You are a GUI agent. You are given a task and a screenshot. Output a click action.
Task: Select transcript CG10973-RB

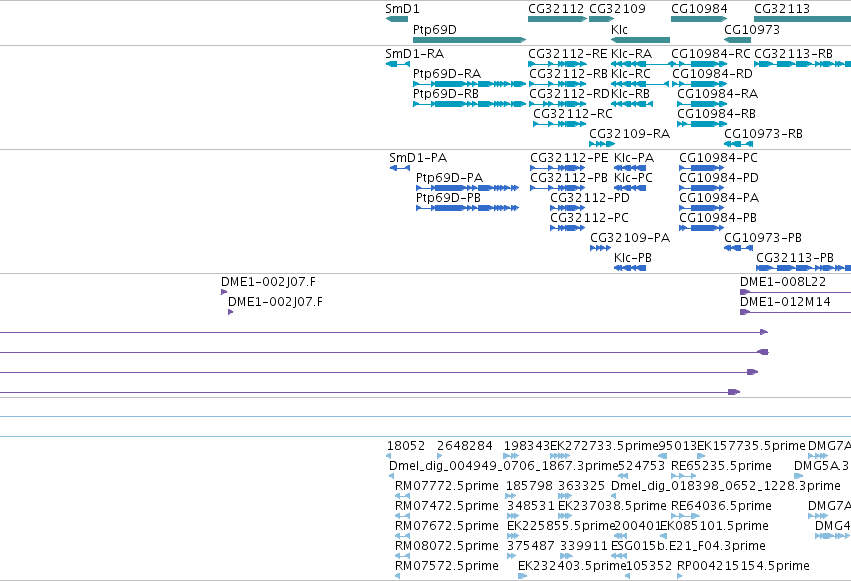(739, 144)
